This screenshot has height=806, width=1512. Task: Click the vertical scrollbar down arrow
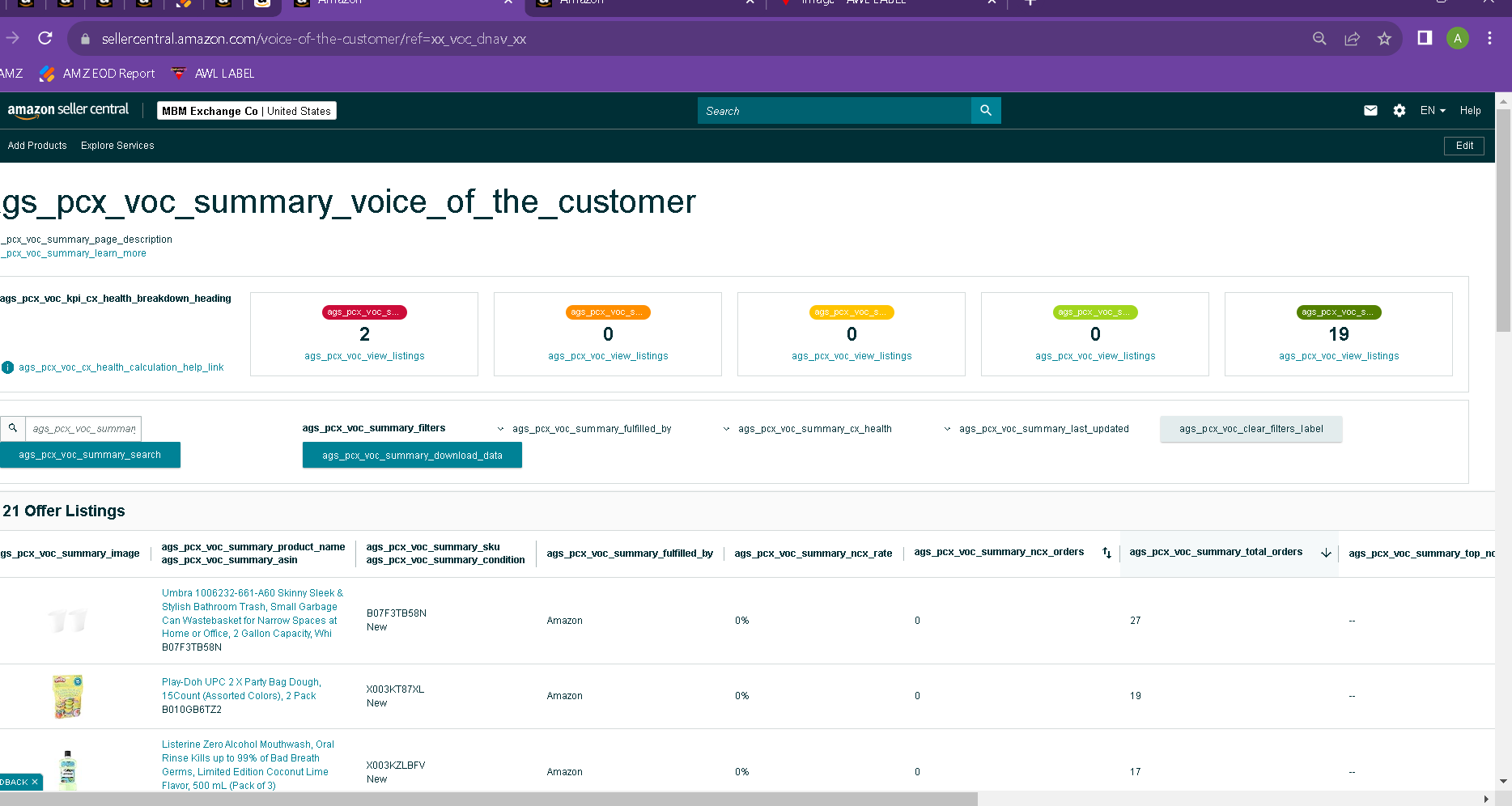click(1503, 781)
